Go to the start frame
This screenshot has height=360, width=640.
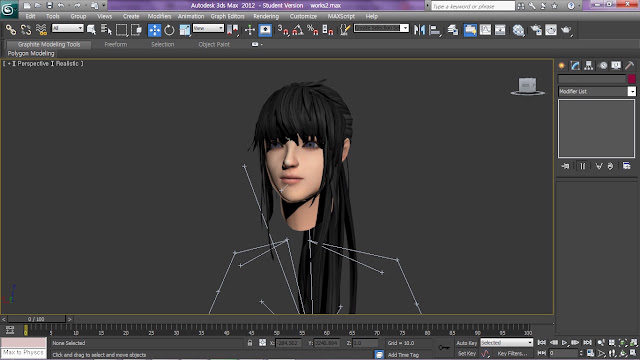542,343
